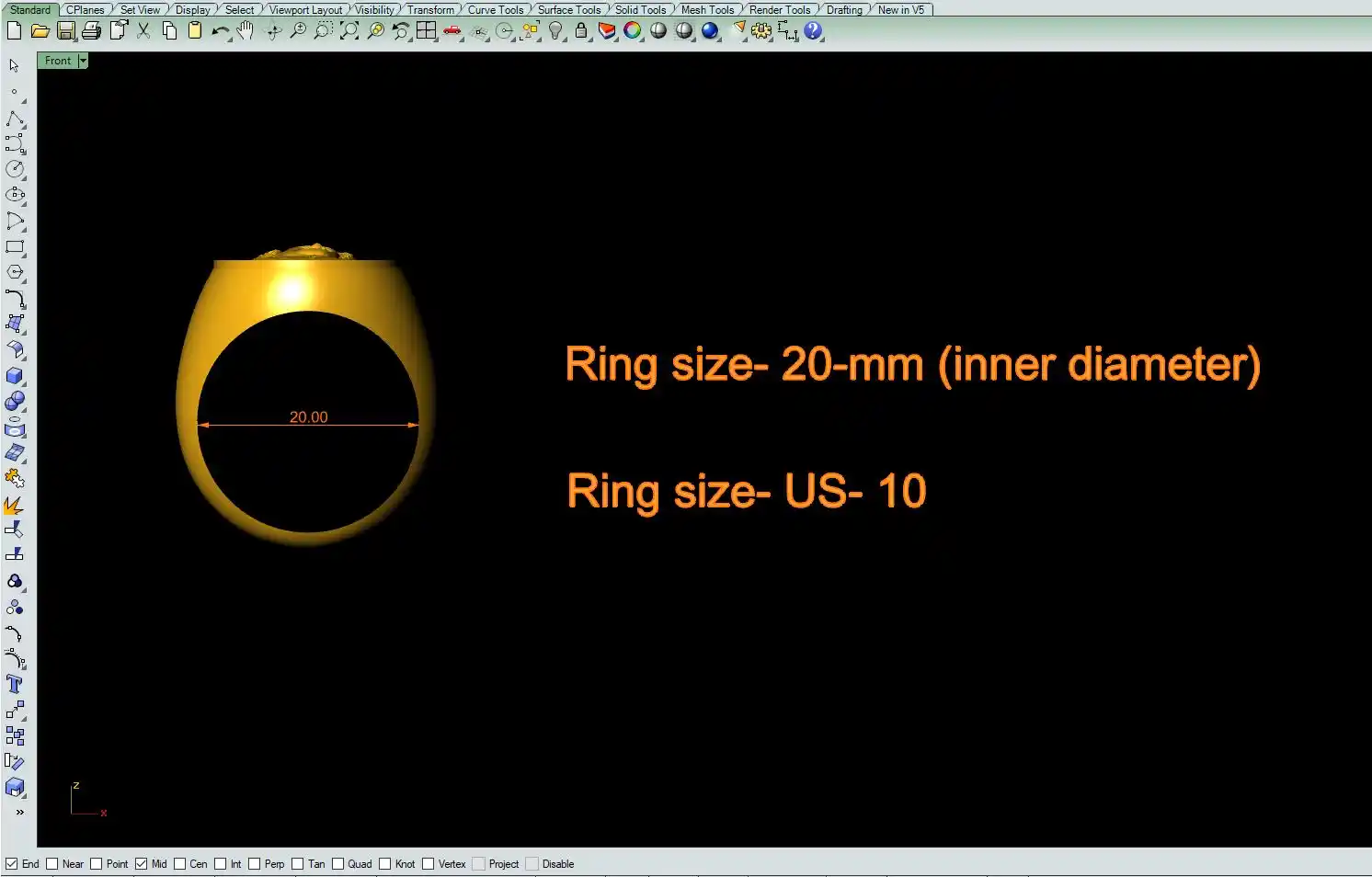The image size is (1372, 877).
Task: Switch to the Curve Tools tab
Action: [495, 10]
